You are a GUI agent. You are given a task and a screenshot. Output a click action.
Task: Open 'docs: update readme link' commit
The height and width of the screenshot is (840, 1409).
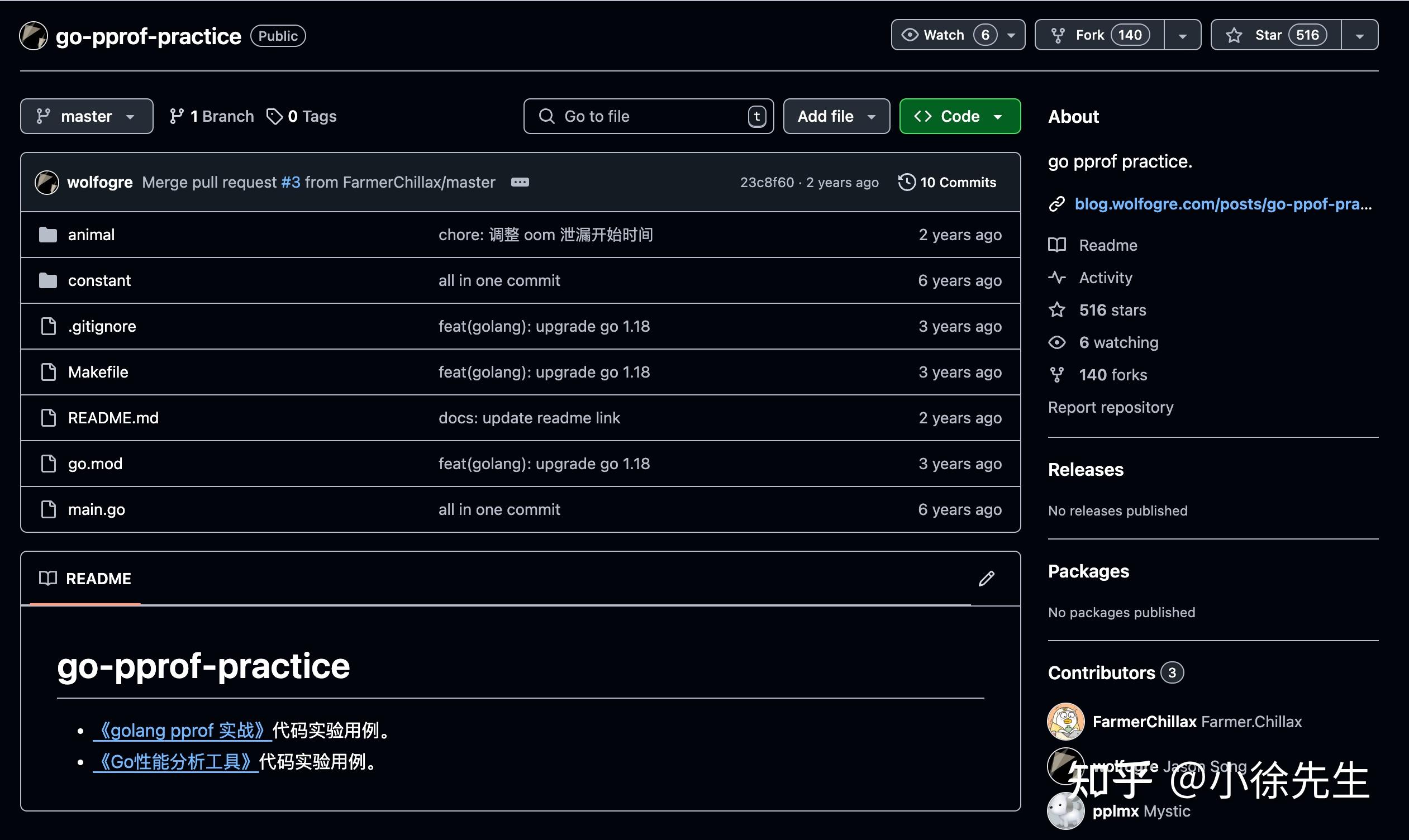(529, 418)
